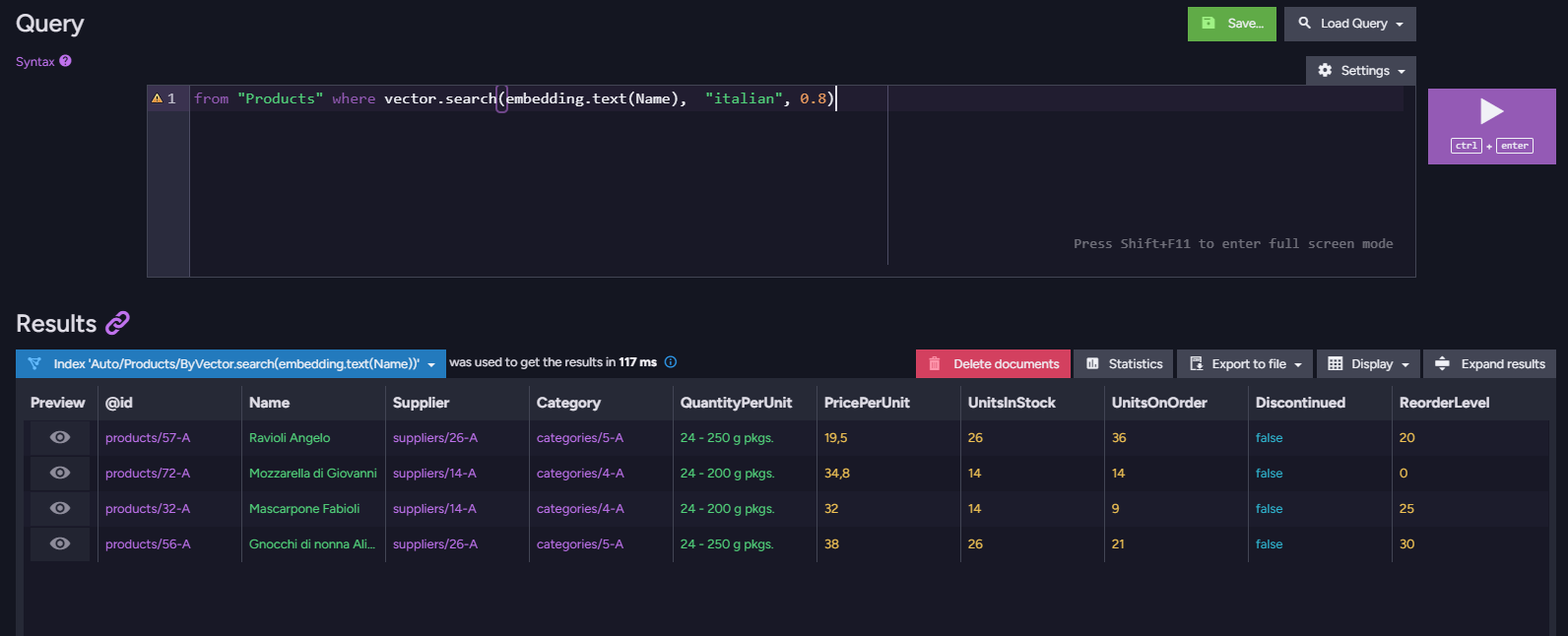The width and height of the screenshot is (1568, 636).
Task: Click Delete documents button
Action: 993,363
